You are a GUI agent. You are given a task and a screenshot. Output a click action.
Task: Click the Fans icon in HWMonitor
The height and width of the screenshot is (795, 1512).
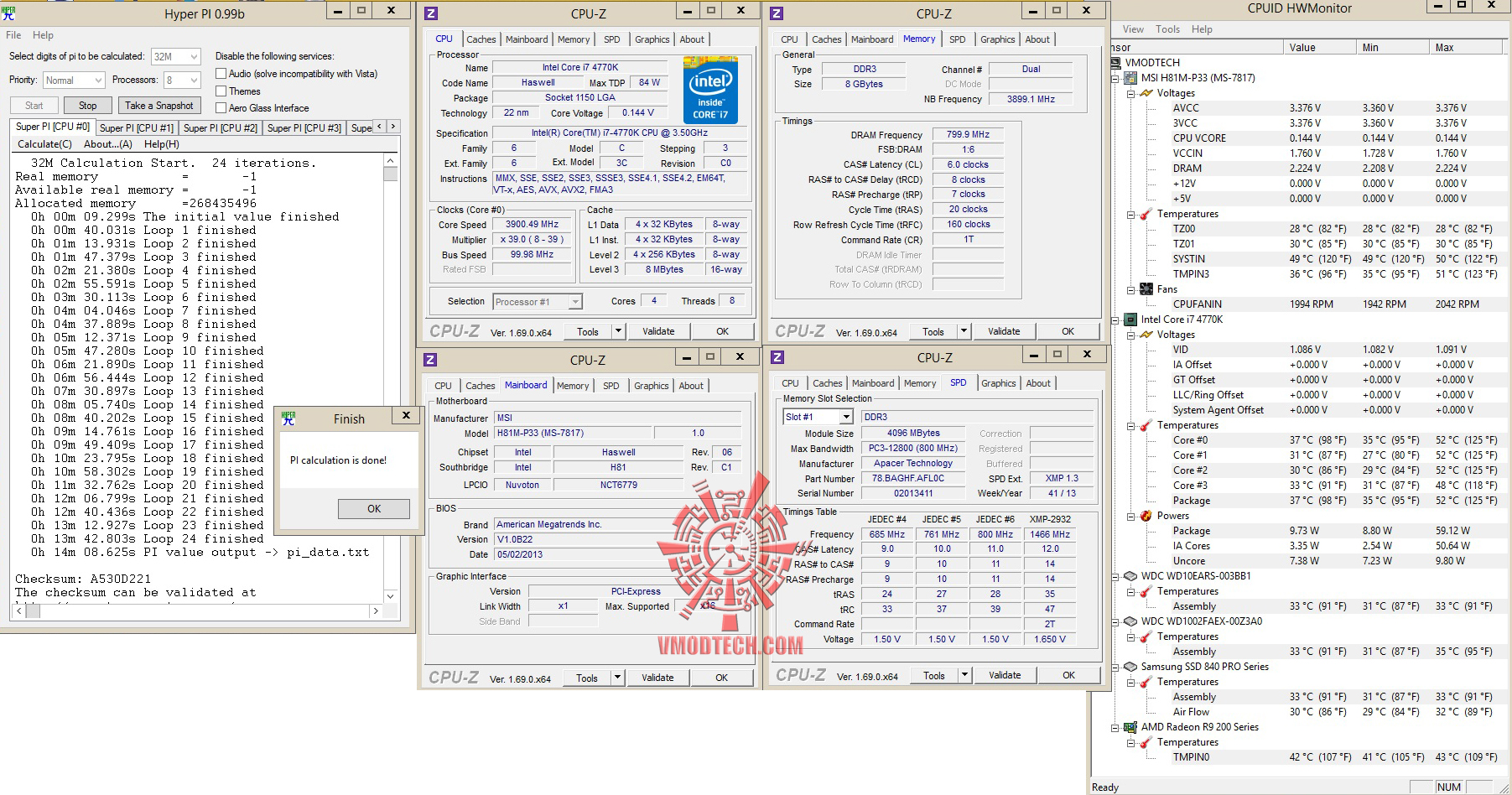(x=1146, y=289)
